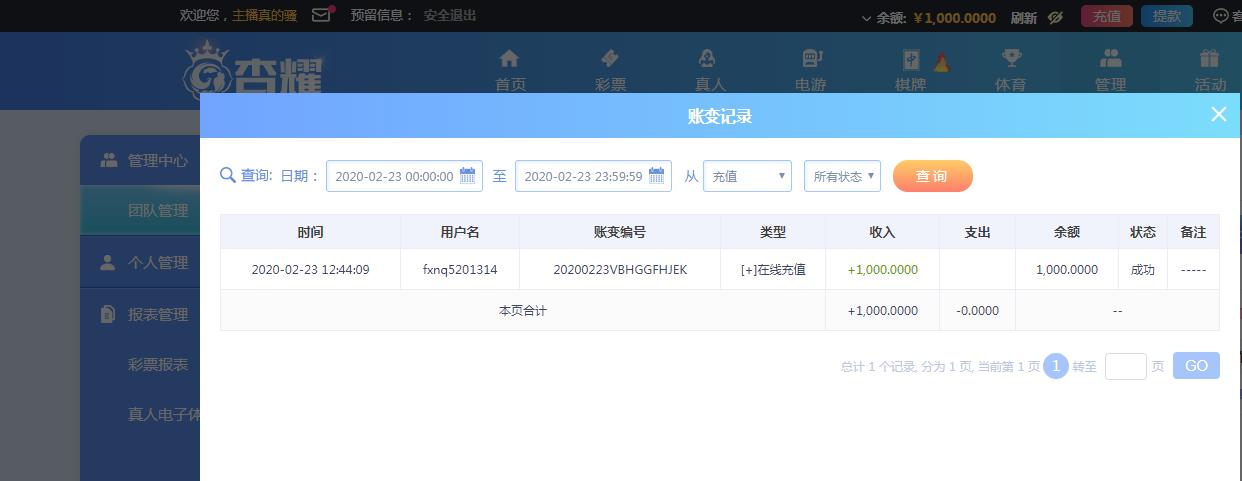Click the page number jump input field
This screenshot has width=1242, height=481.
coord(1125,366)
